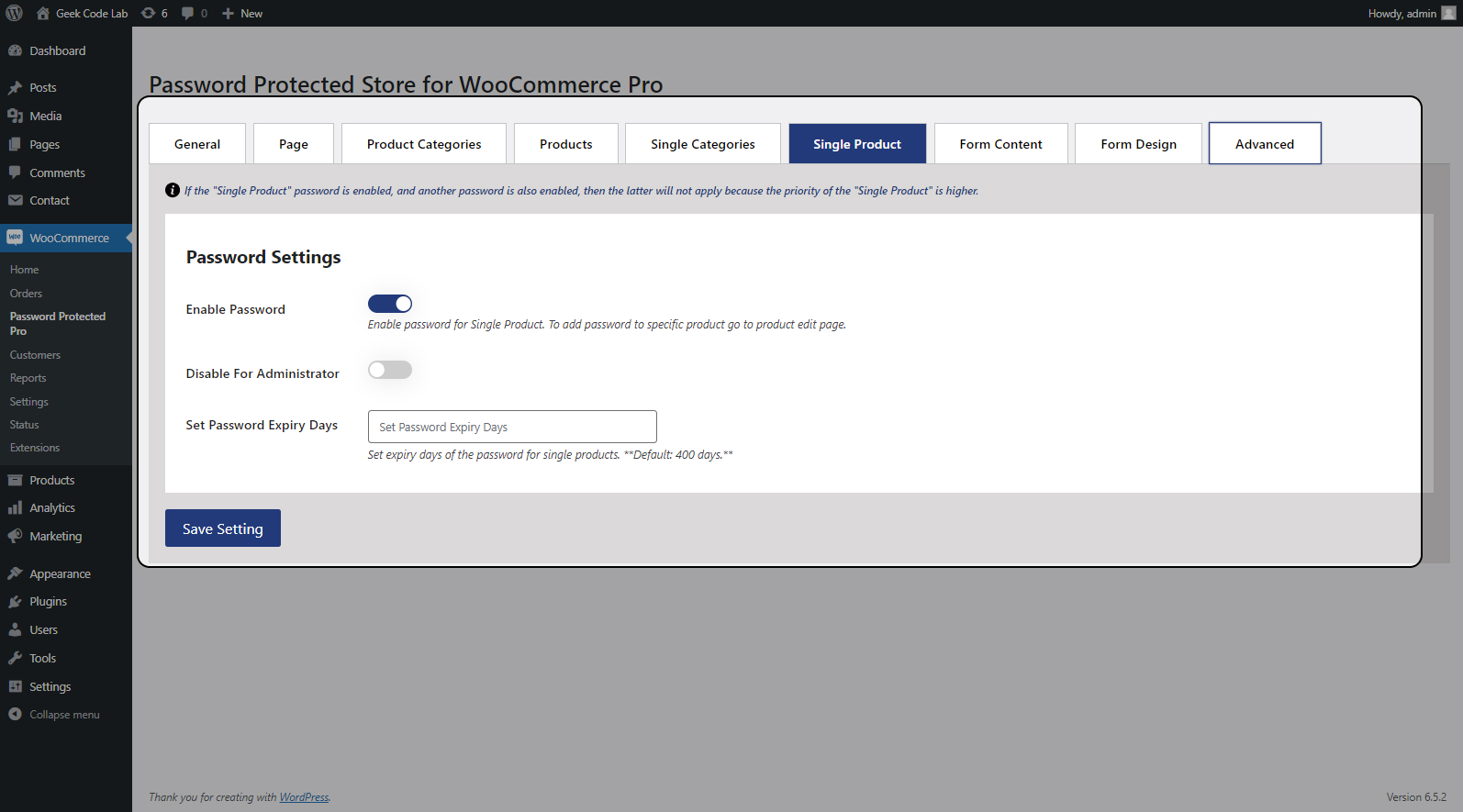The image size is (1463, 812).
Task: Follow the WordPress footer link
Action: [304, 797]
